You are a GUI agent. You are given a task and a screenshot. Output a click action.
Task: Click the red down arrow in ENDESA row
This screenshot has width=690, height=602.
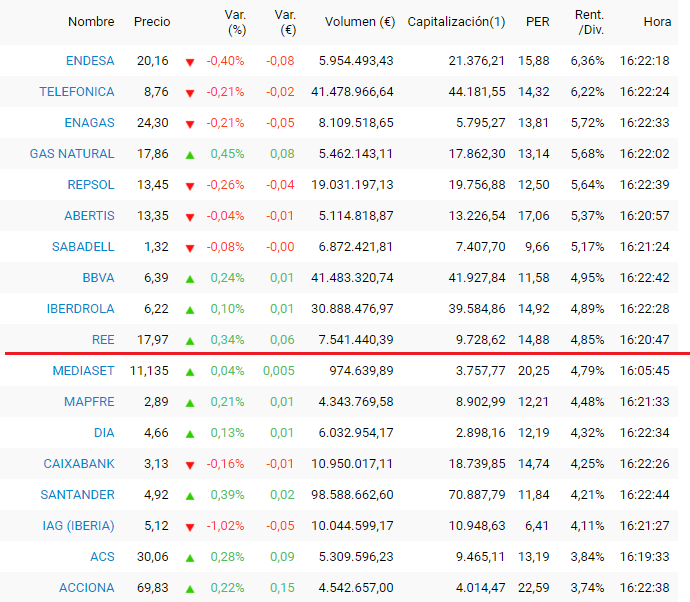pos(190,62)
